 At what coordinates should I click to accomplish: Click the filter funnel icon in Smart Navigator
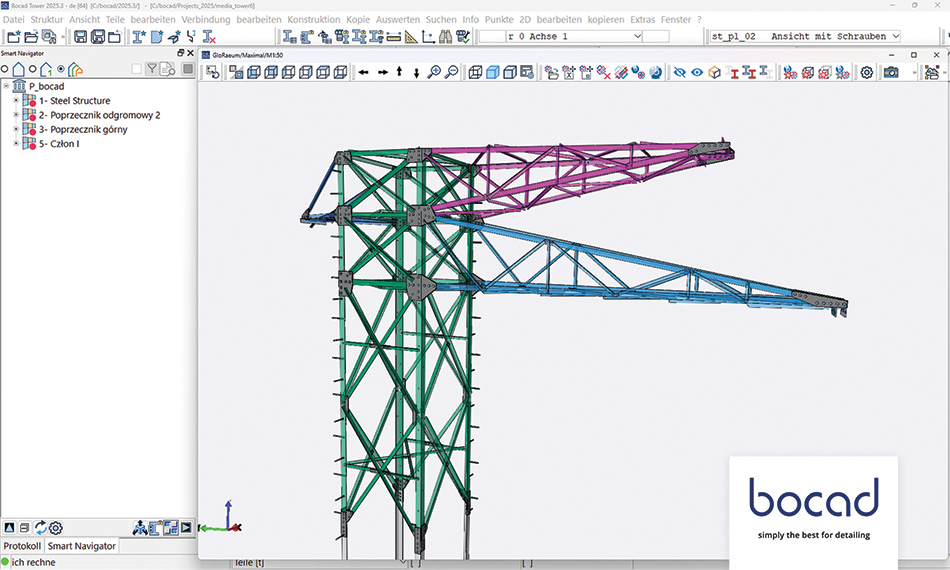coord(152,69)
